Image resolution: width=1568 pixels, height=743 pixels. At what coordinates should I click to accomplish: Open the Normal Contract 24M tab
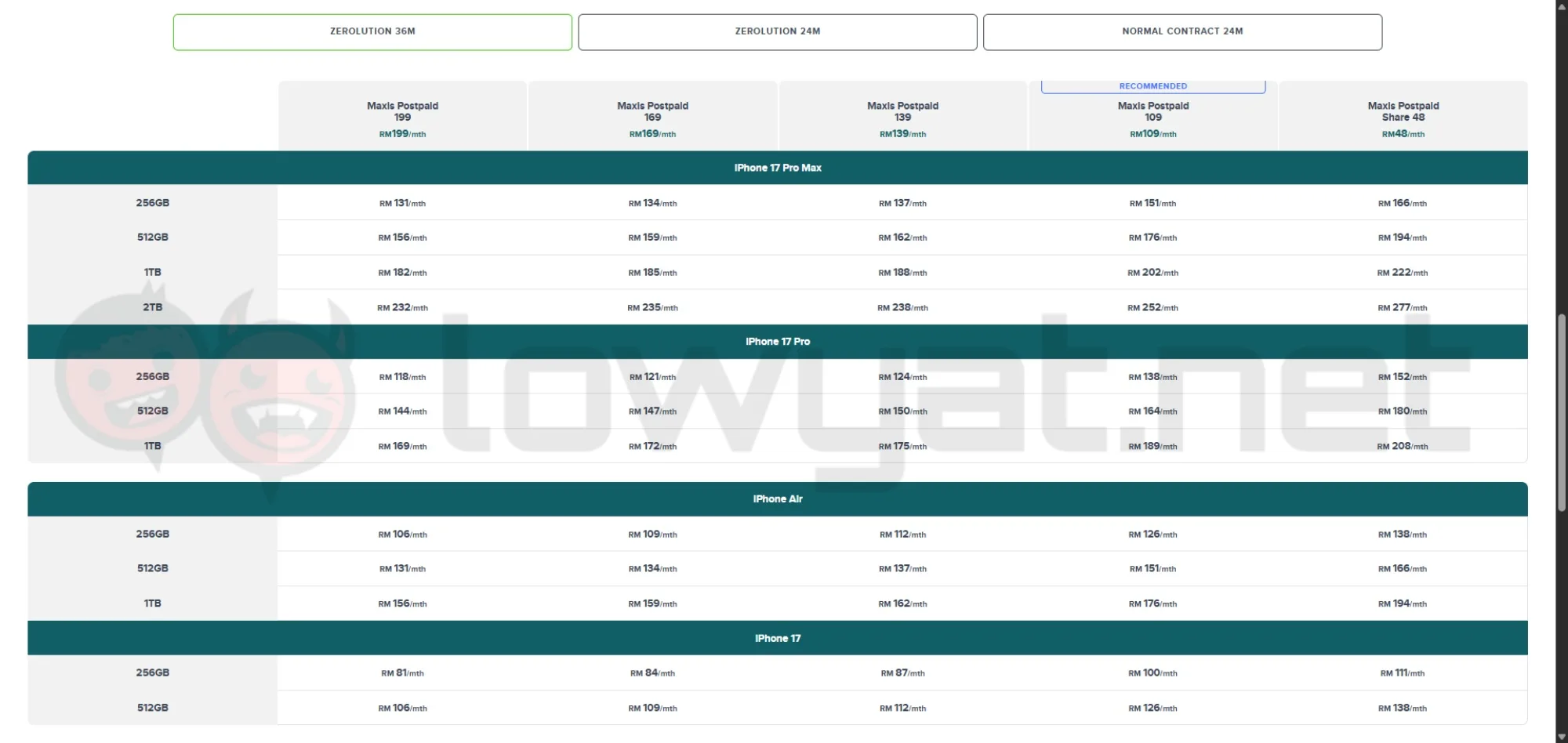pos(1182,32)
